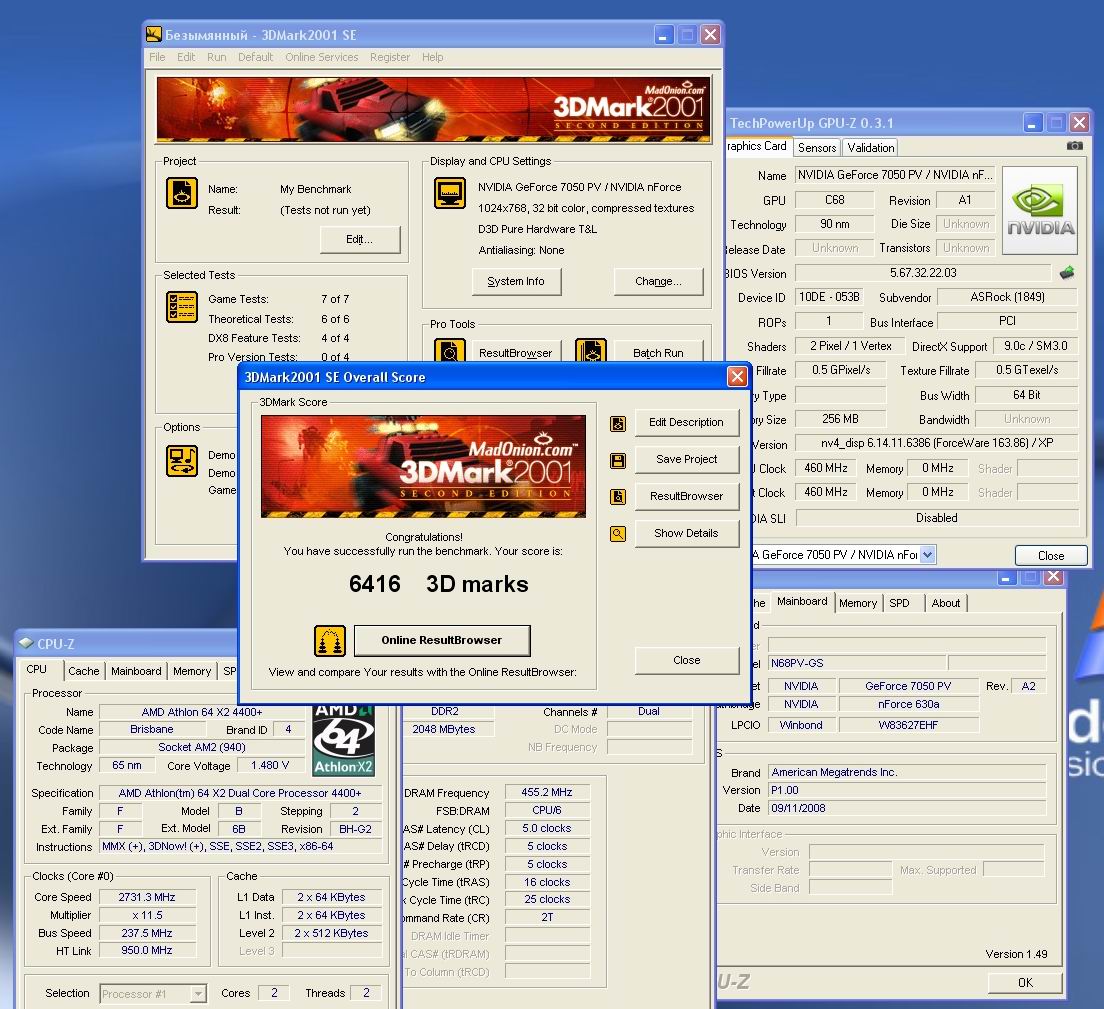1104x1009 pixels.
Task: Open the Memory tab in left CPU-Z window
Action: [192, 671]
